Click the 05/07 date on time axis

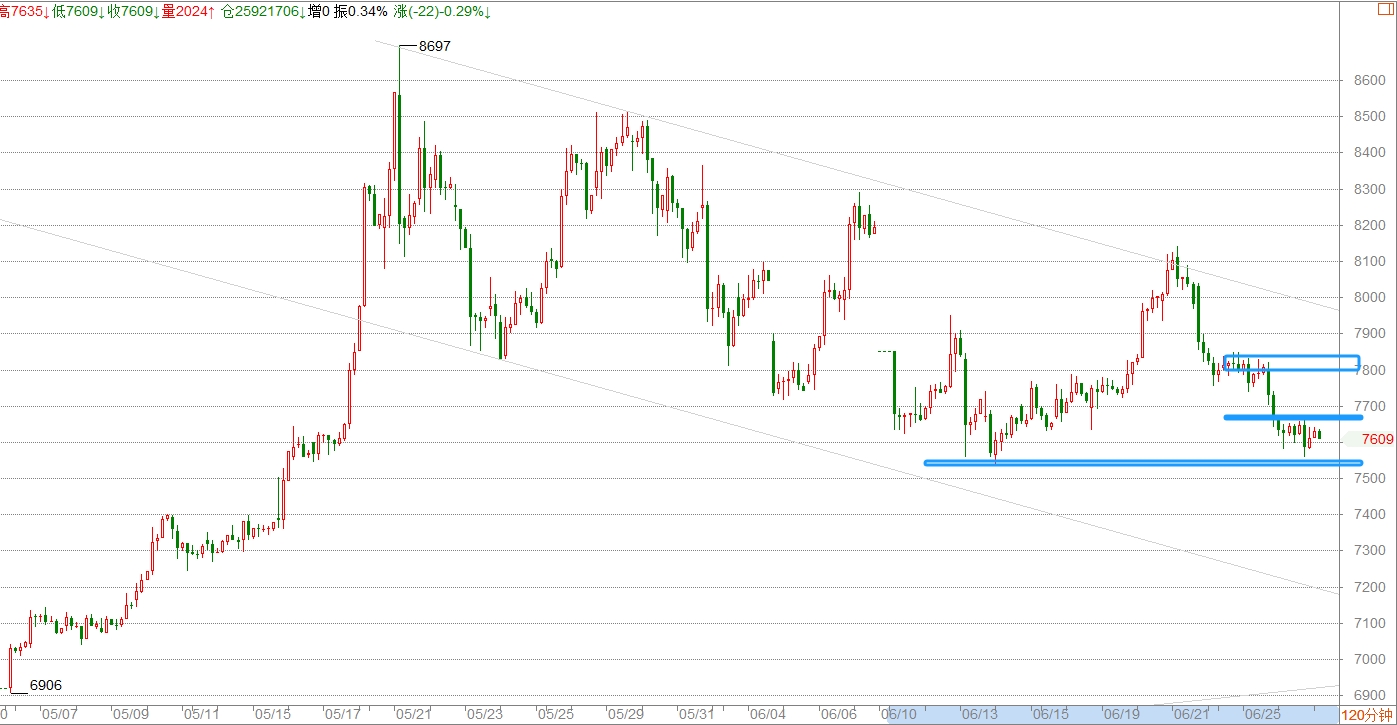(59, 715)
